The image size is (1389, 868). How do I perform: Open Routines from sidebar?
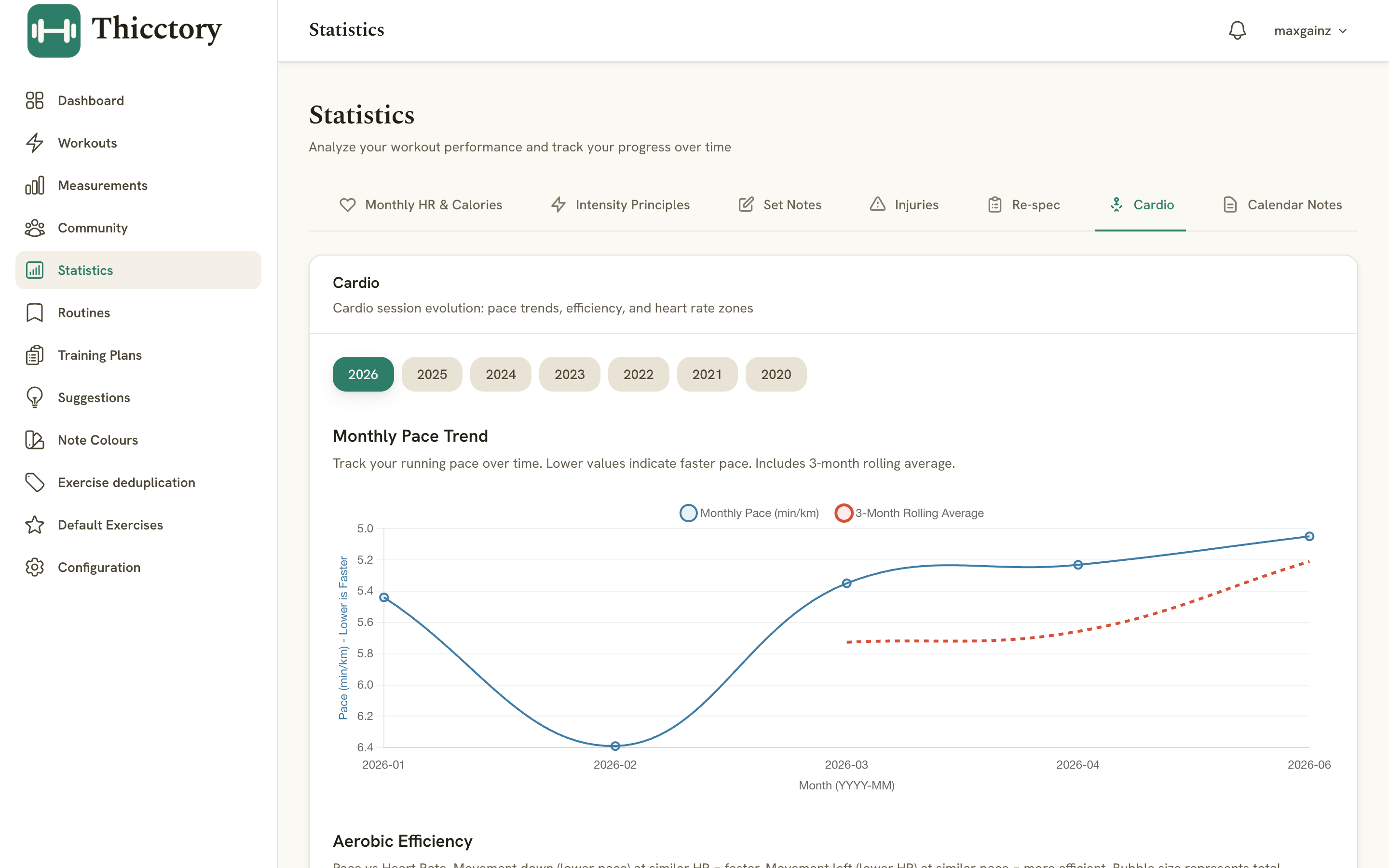point(138,313)
